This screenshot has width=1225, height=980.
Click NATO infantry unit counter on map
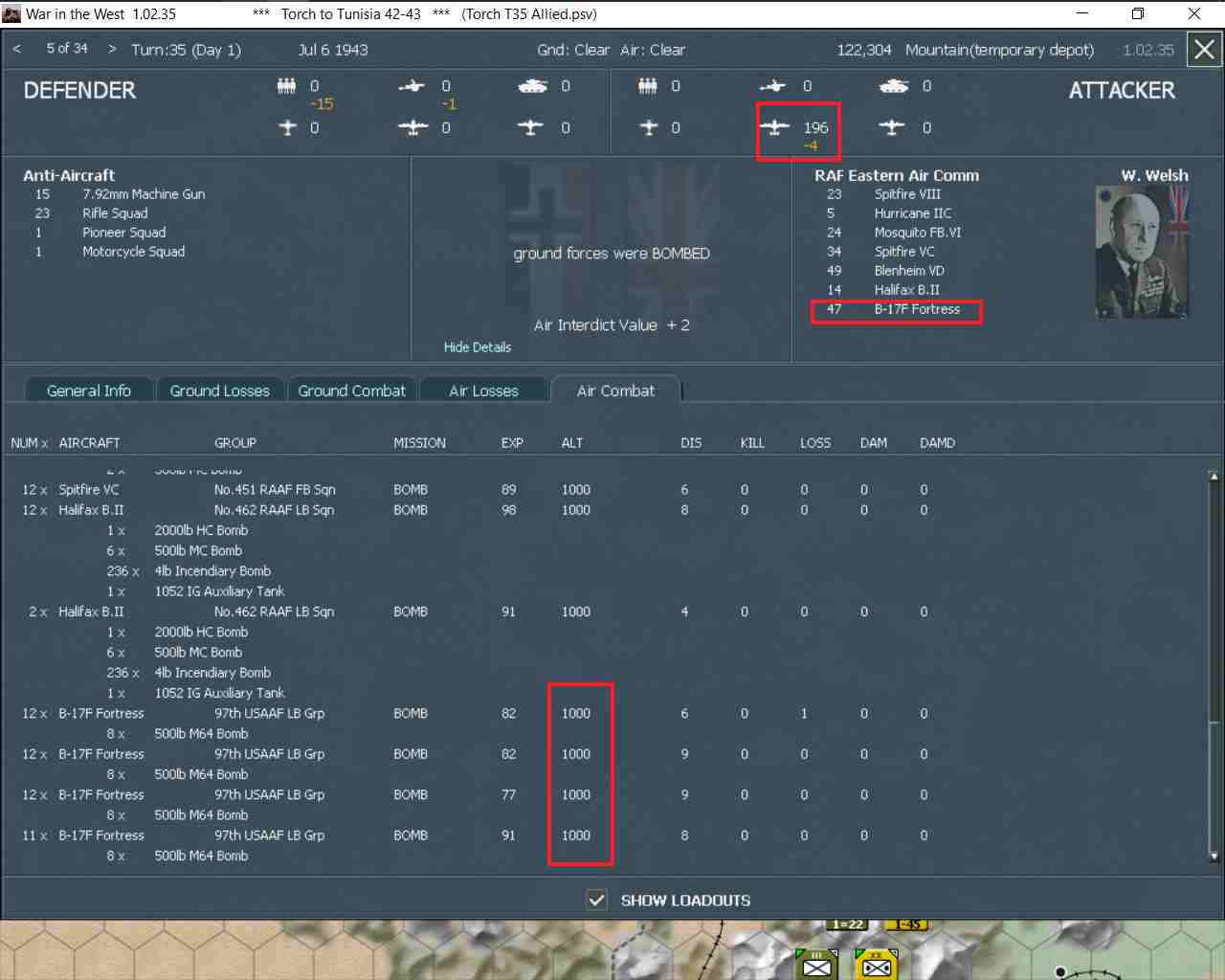[816, 965]
